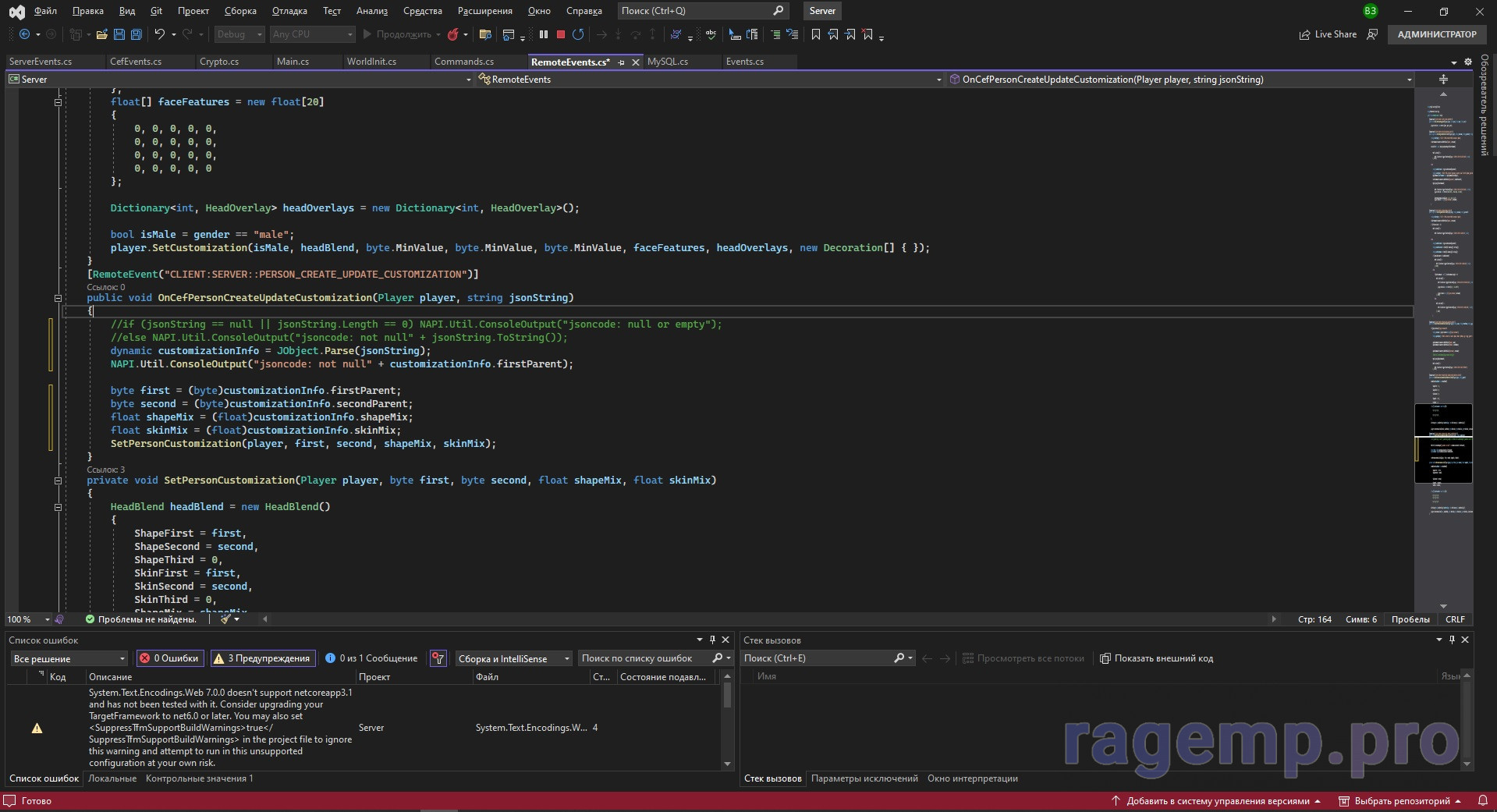Clear all bookmarks with the crossed bookmark icon
Image resolution: width=1497 pixels, height=812 pixels.
click(867, 34)
